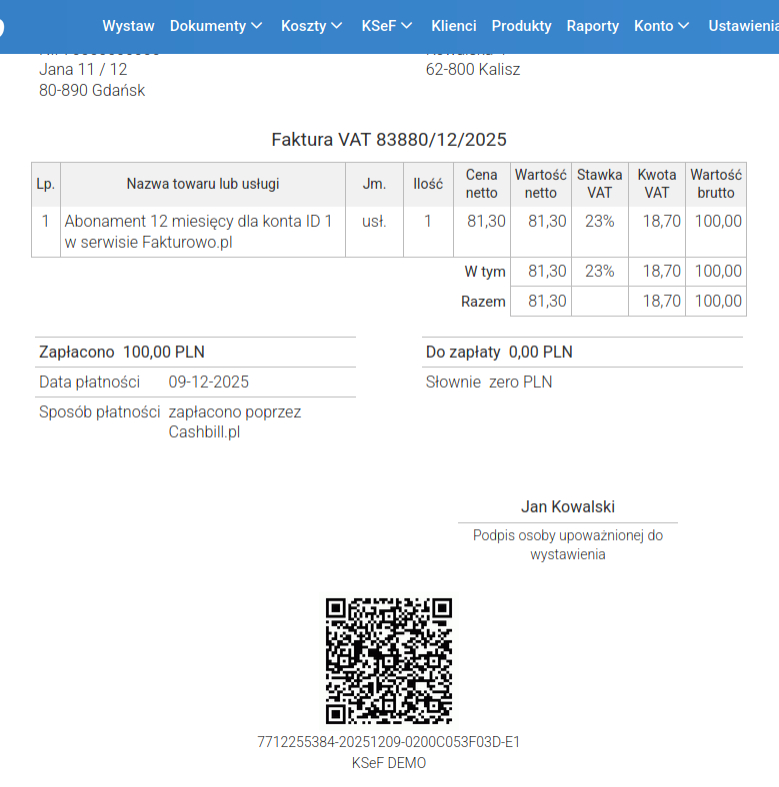The width and height of the screenshot is (779, 787).
Task: Open the Raporty page
Action: (592, 26)
